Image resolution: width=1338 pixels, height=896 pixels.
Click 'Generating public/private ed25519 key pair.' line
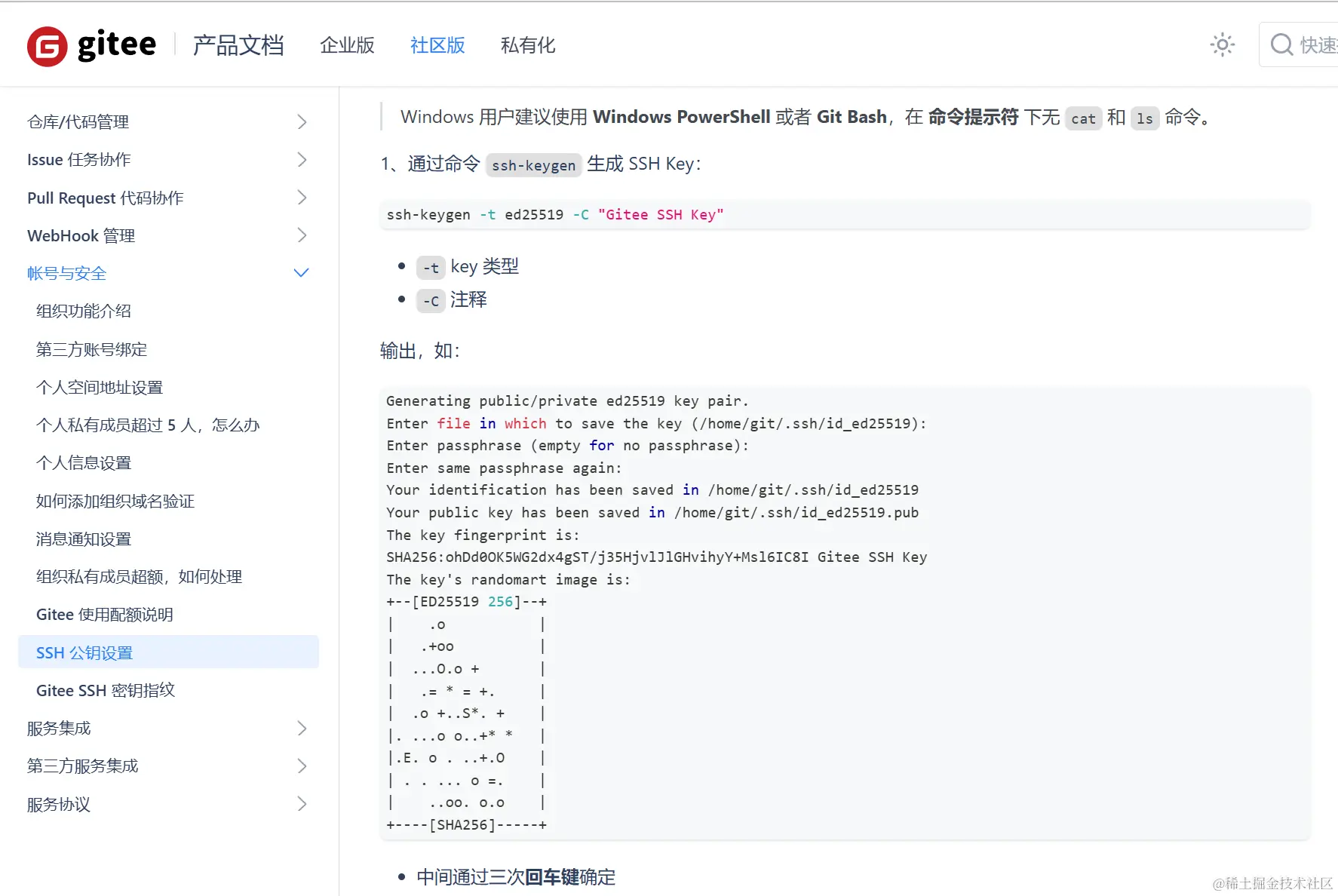tap(567, 401)
